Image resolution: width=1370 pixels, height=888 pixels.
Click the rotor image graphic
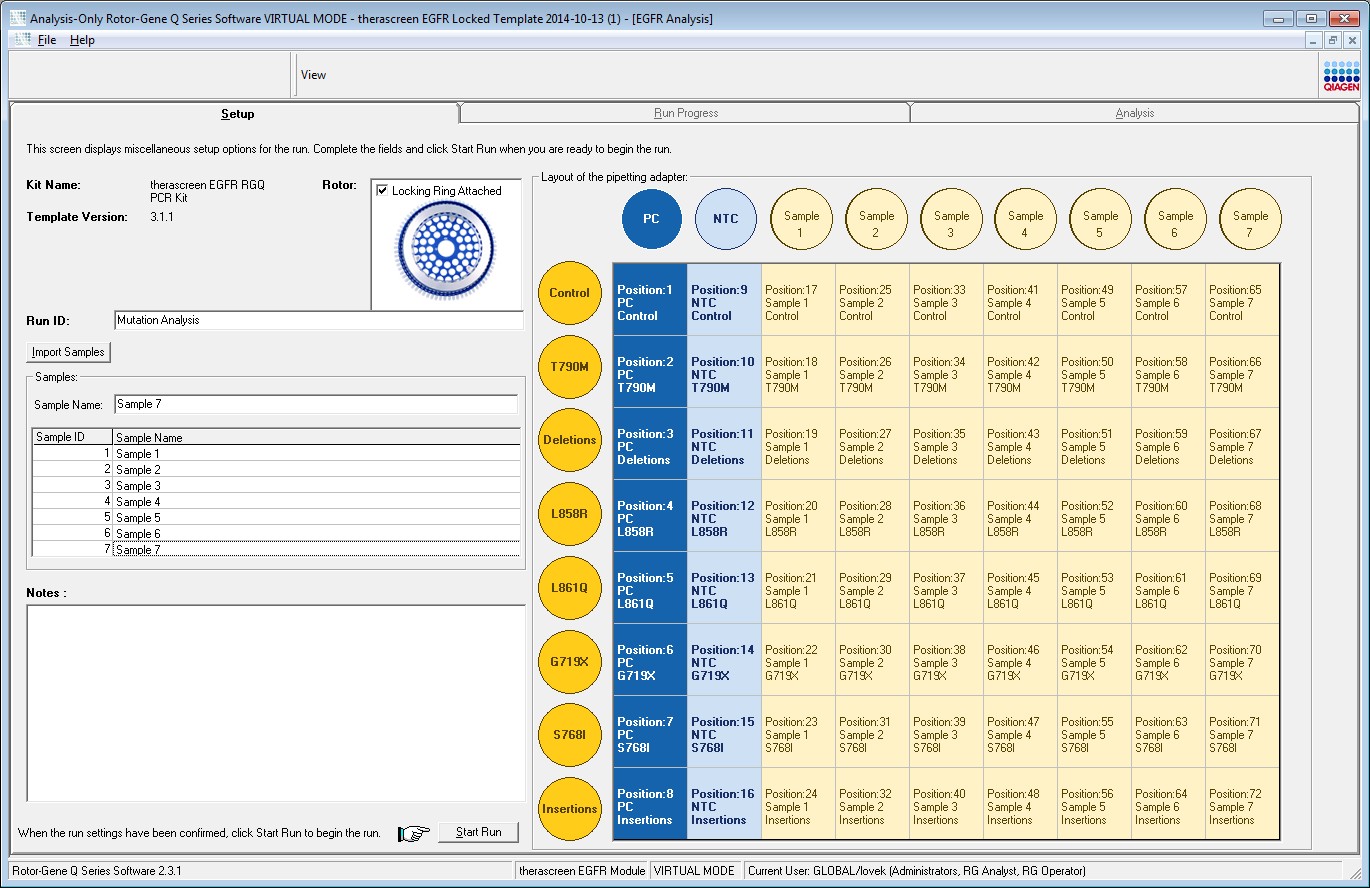(445, 251)
